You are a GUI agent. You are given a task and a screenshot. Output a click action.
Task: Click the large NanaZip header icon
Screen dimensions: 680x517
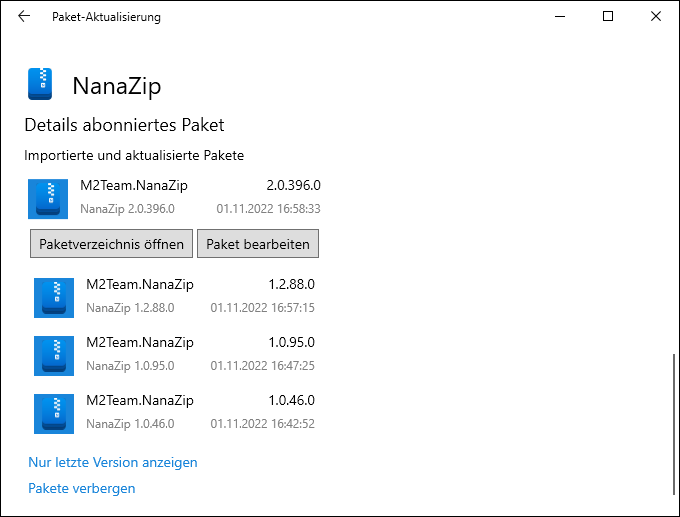40,85
